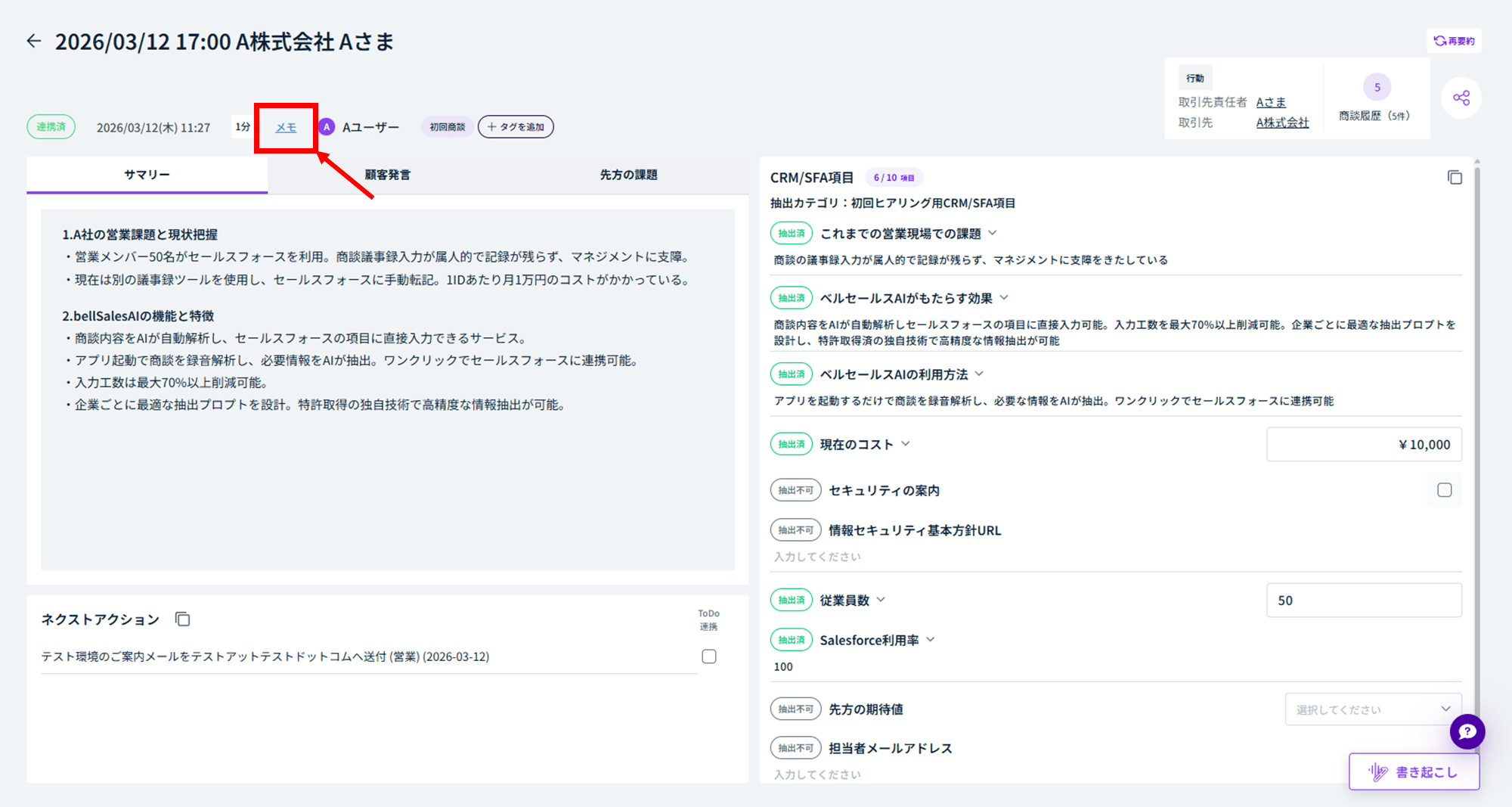Expand これまでの営業現場での課題 chevron
This screenshot has width=1512, height=807.
pyautogui.click(x=993, y=233)
